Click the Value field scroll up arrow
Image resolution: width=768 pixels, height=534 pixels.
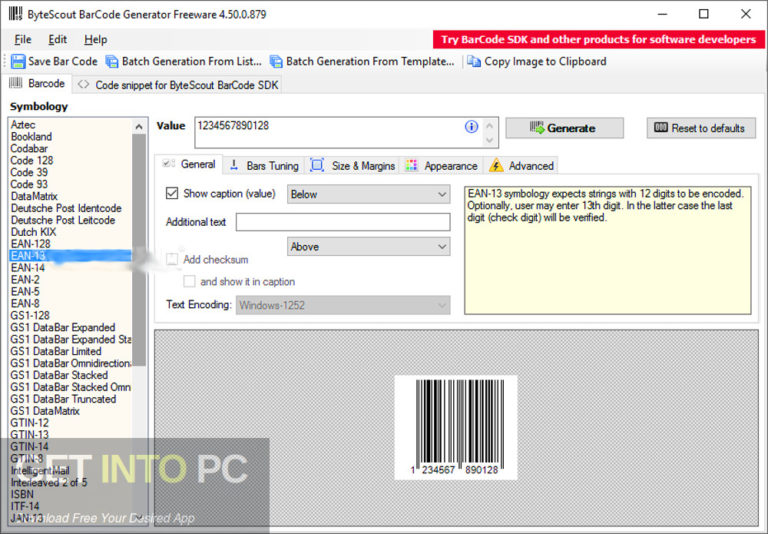tap(489, 126)
